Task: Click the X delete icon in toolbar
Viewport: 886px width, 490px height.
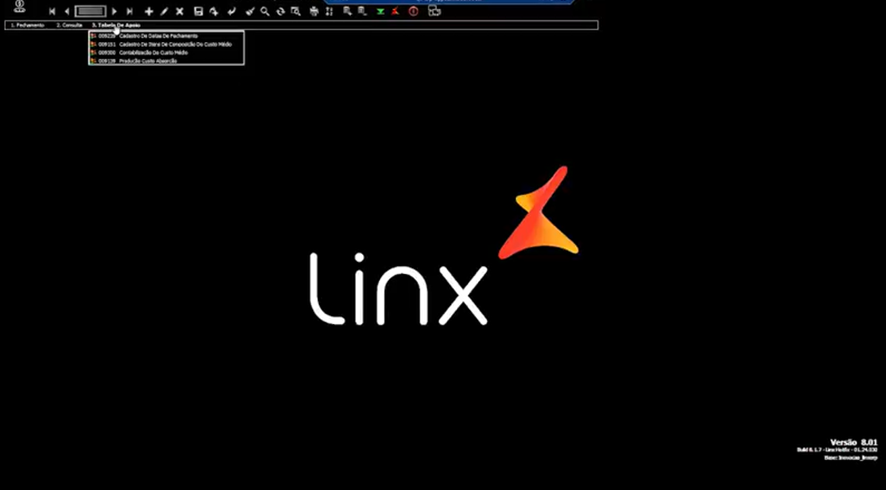Action: [x=180, y=11]
